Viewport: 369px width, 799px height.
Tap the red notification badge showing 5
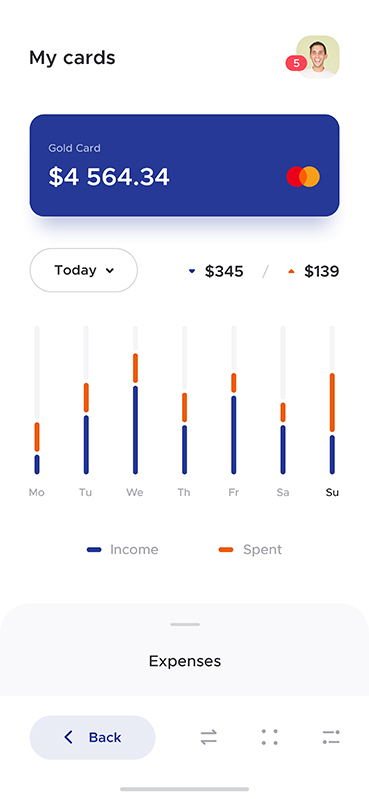click(x=296, y=63)
